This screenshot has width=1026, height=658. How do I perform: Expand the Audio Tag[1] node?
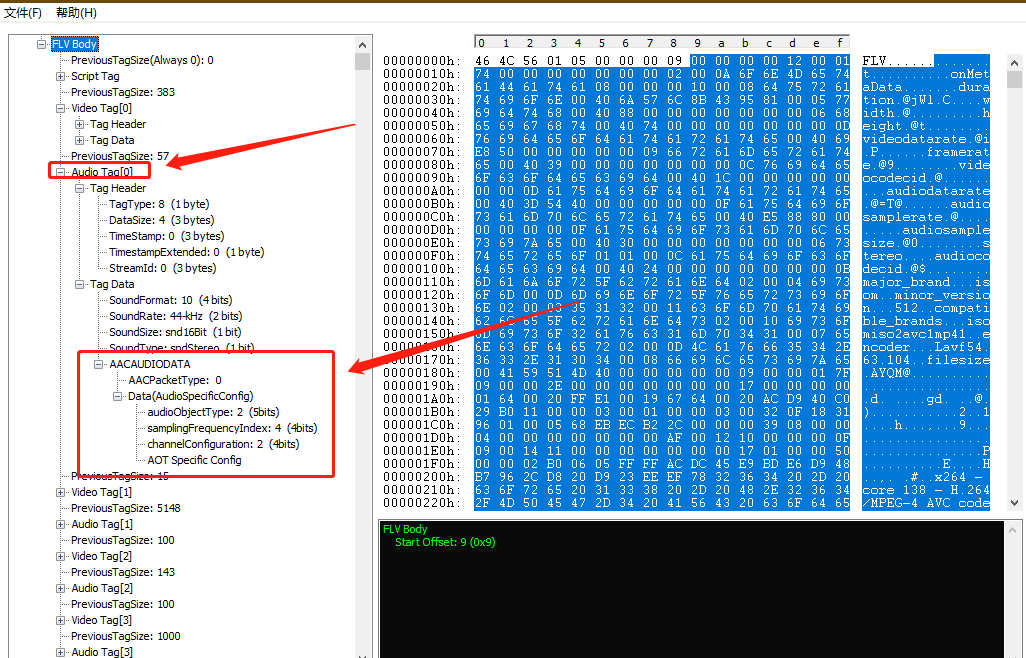tap(60, 525)
